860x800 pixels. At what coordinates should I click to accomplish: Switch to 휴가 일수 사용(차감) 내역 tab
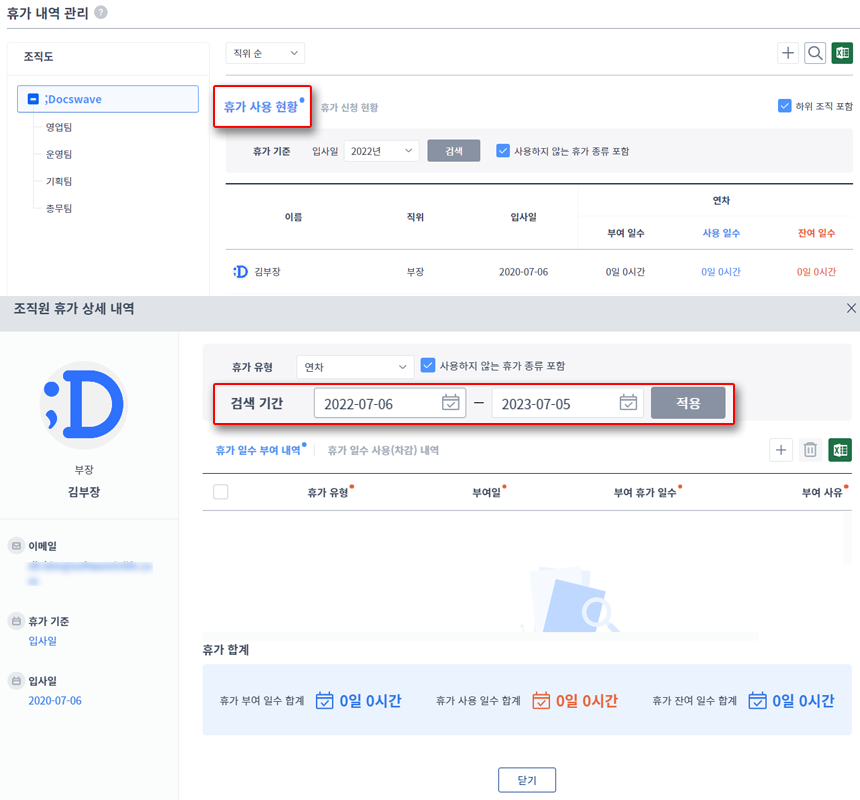tap(383, 450)
